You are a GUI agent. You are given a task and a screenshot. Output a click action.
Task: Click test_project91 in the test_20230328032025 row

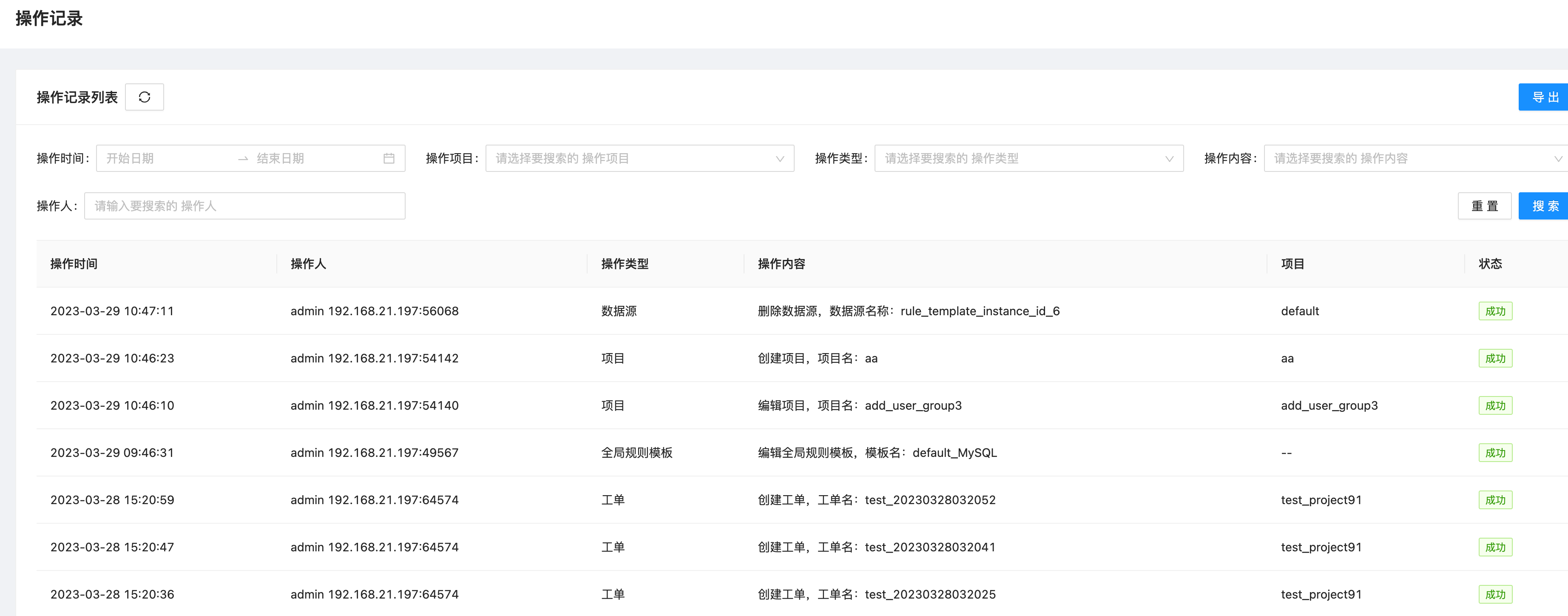point(1321,595)
